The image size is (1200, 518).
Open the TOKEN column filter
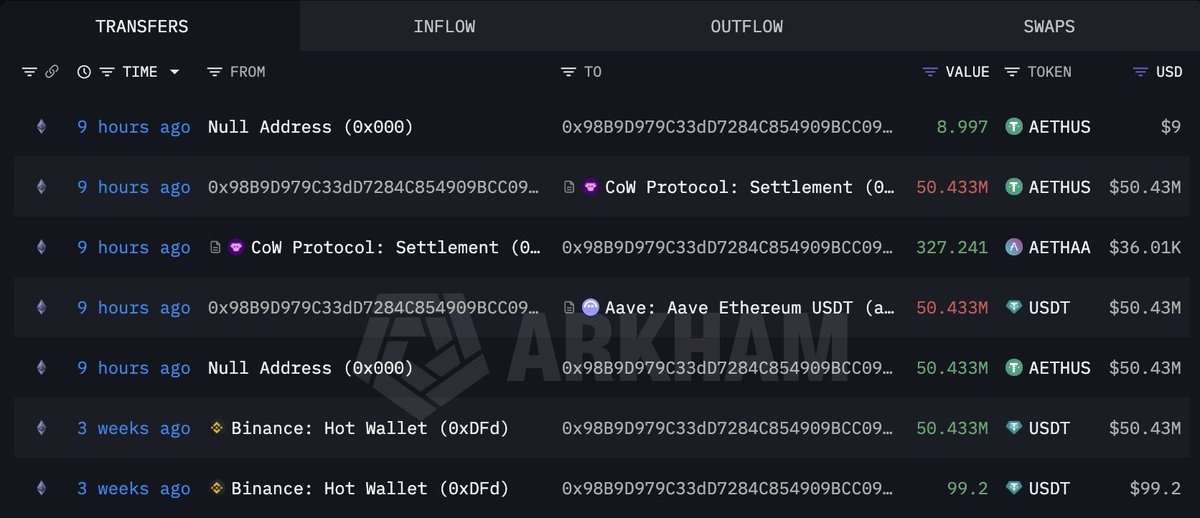point(1012,72)
